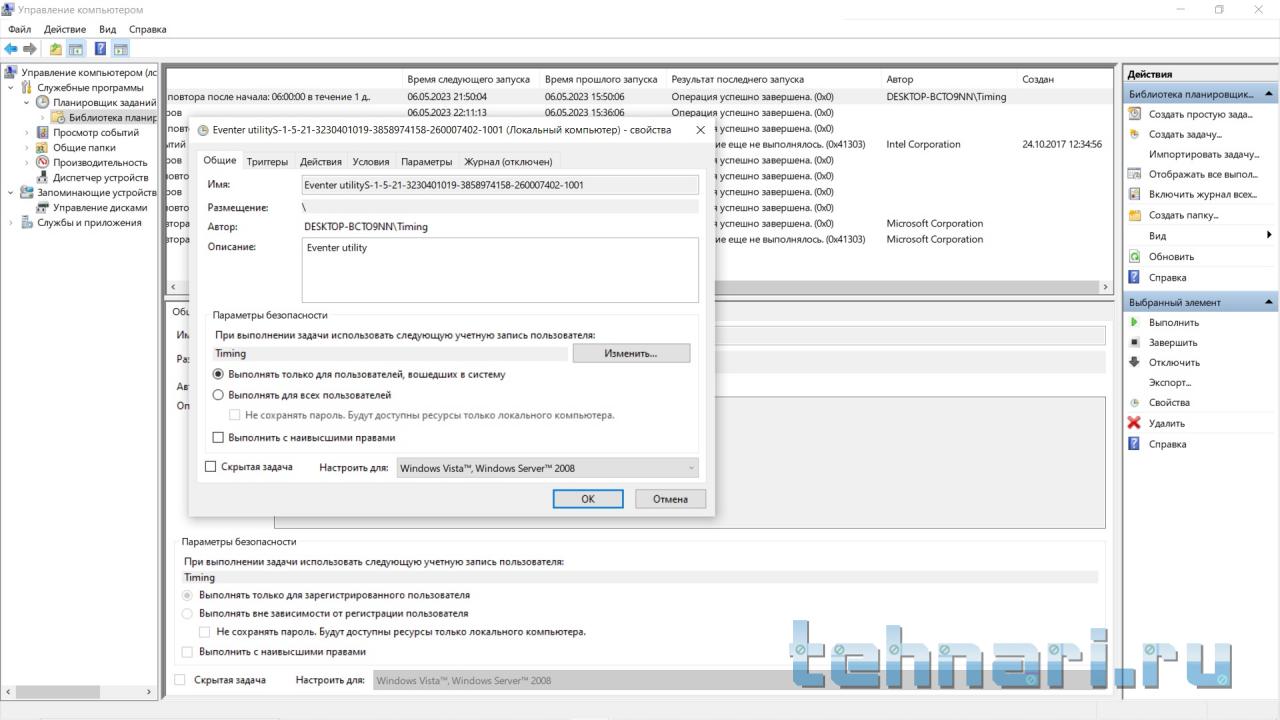Expand the 'Производительность' tree node

point(27,162)
